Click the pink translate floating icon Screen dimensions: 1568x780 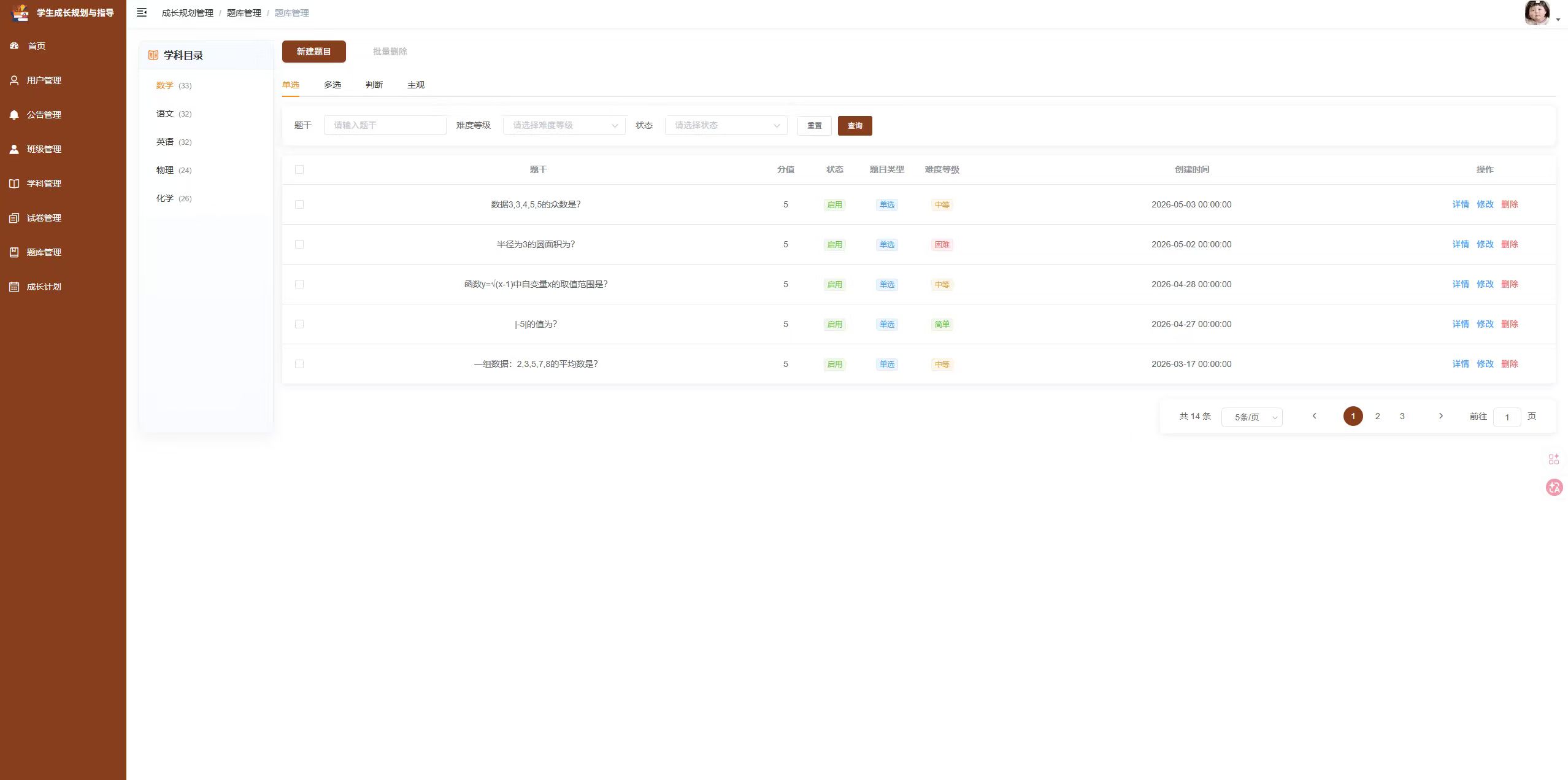pos(1554,487)
